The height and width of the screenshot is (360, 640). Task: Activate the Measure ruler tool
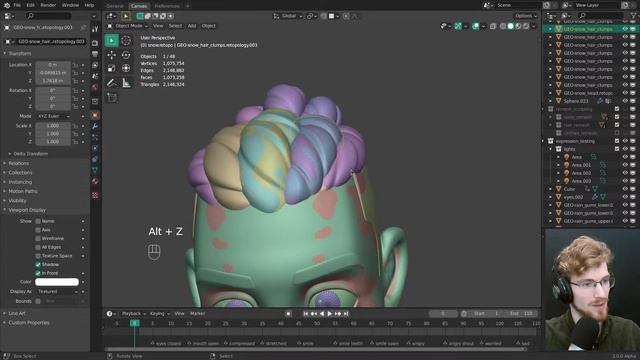click(126, 83)
